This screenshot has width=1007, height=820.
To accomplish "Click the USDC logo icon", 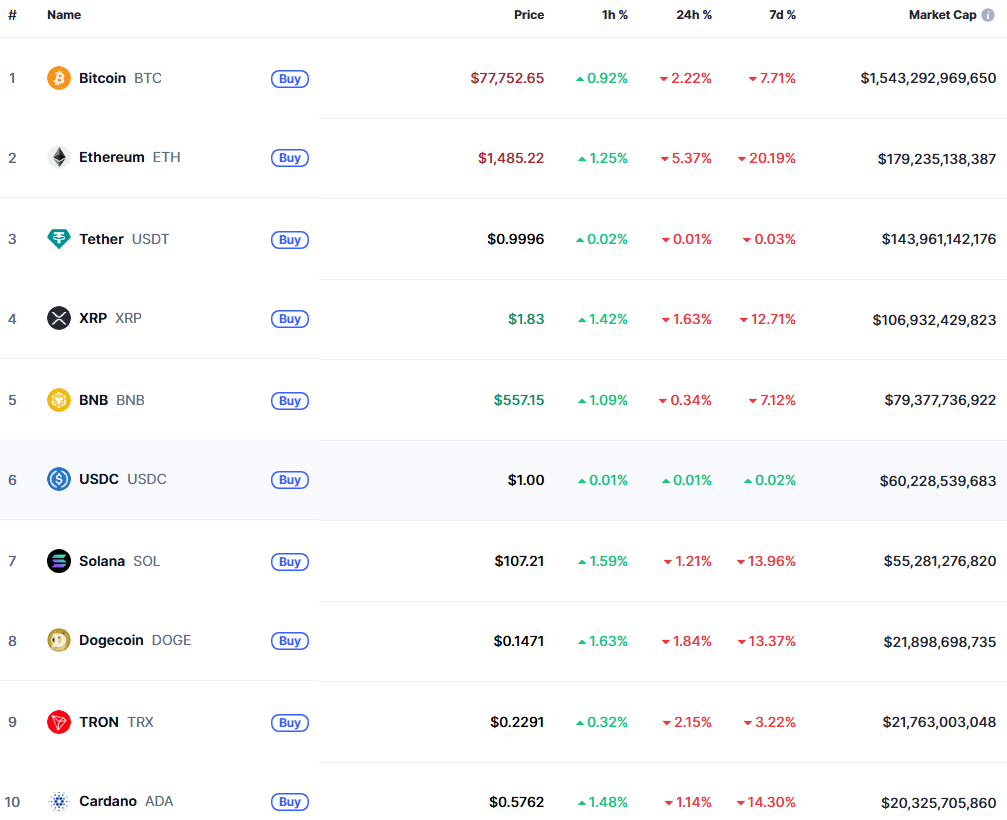I will [x=59, y=479].
